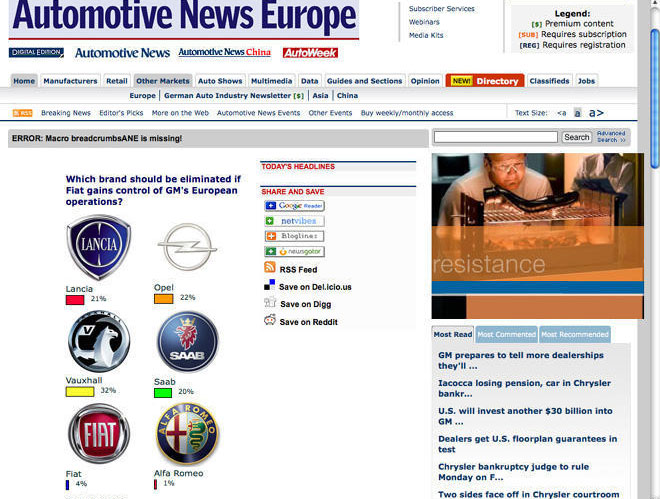Open the Automotive News logo link

coord(122,53)
